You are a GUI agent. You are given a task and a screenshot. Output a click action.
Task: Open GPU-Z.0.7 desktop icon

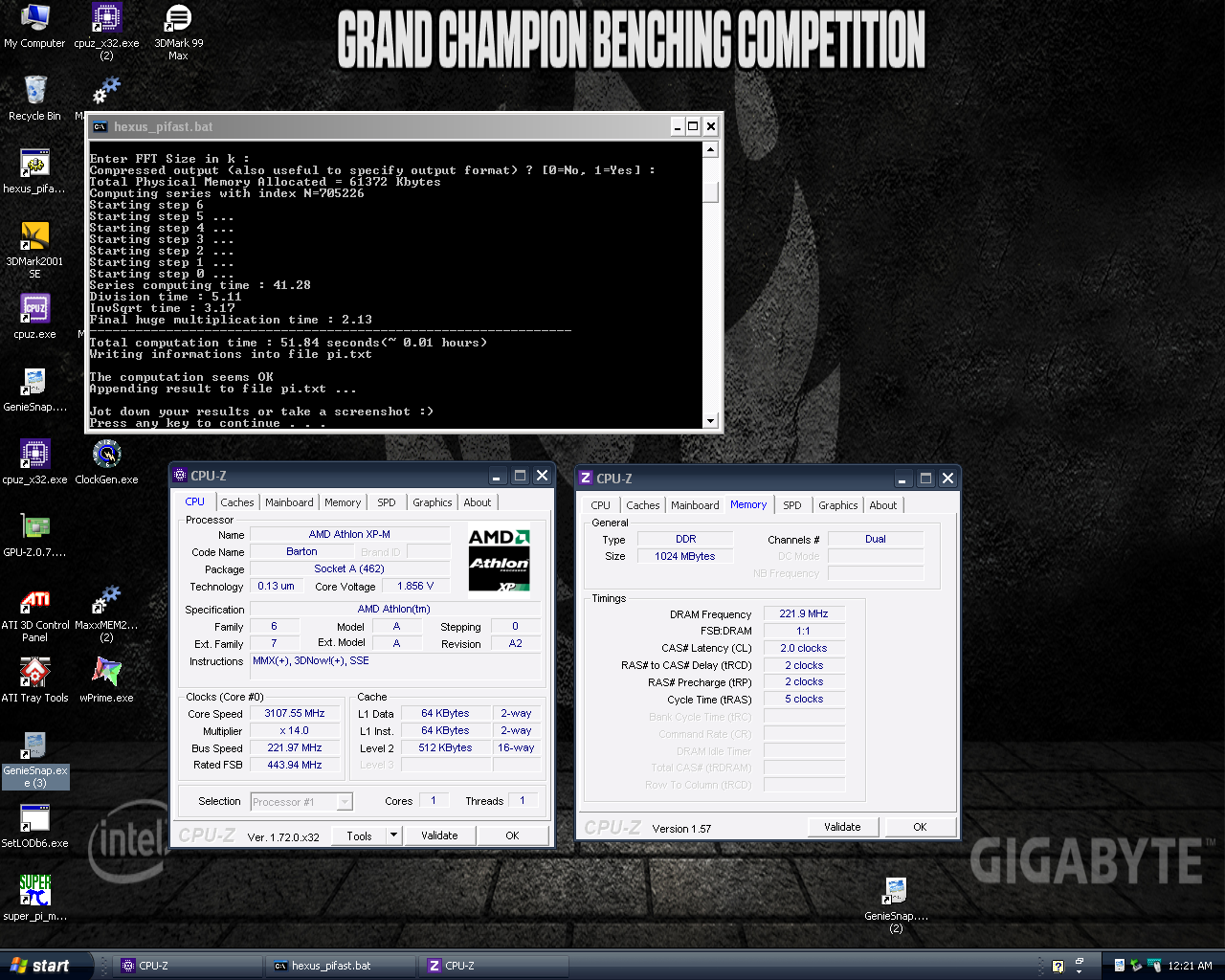[x=34, y=535]
